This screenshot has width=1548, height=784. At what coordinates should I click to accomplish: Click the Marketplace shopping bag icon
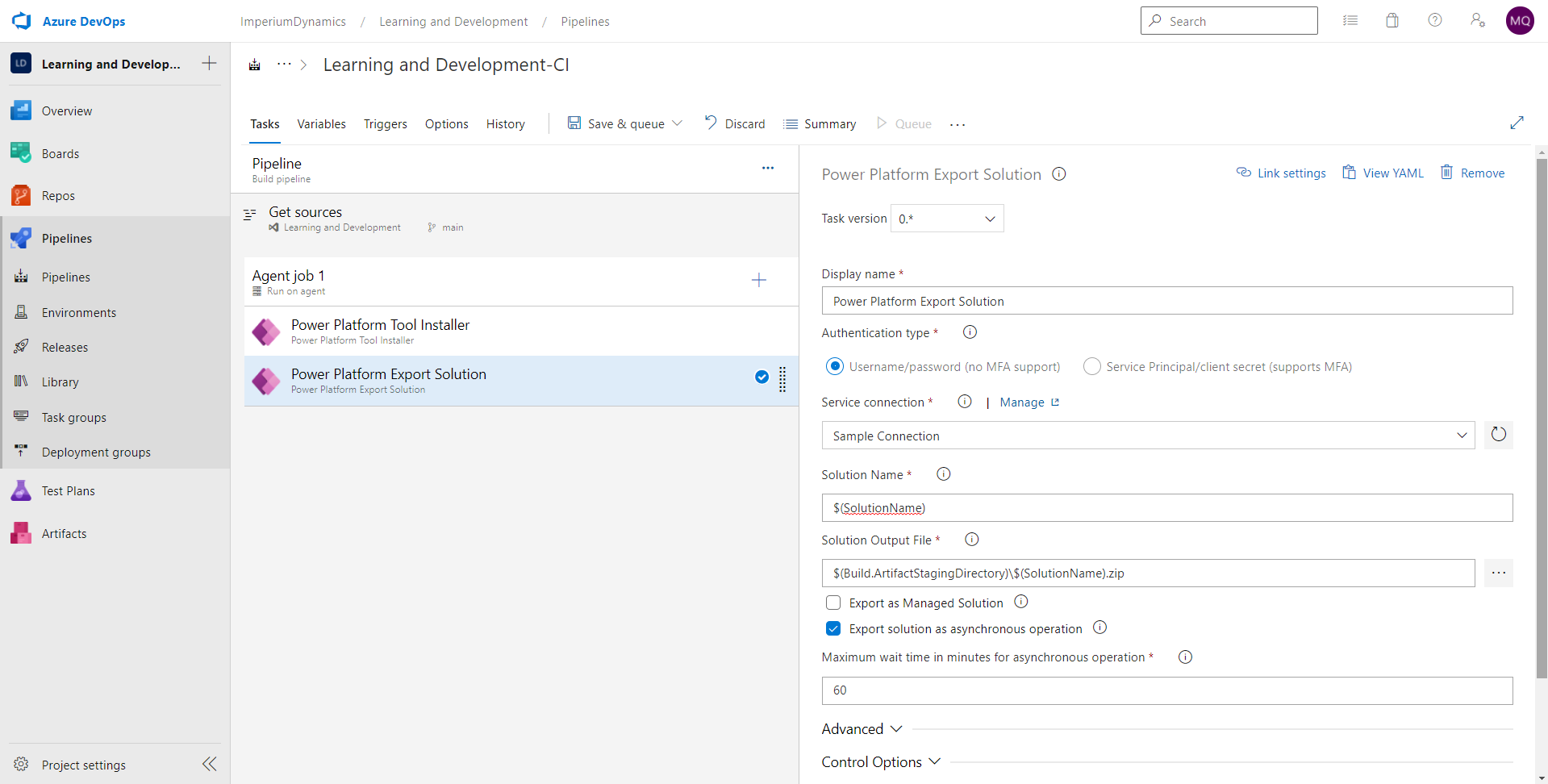tap(1392, 20)
